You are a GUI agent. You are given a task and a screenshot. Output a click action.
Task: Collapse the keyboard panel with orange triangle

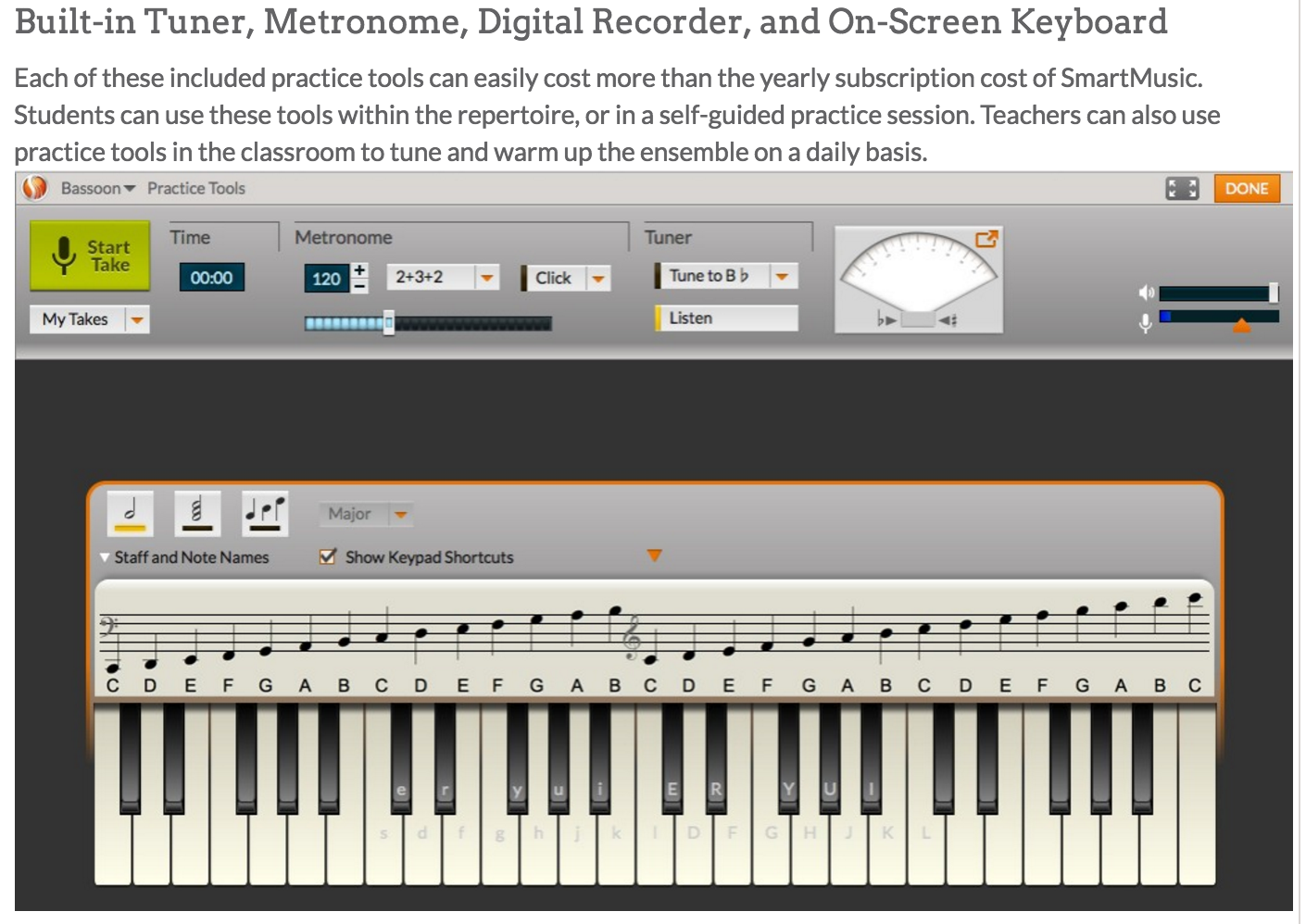(x=654, y=556)
